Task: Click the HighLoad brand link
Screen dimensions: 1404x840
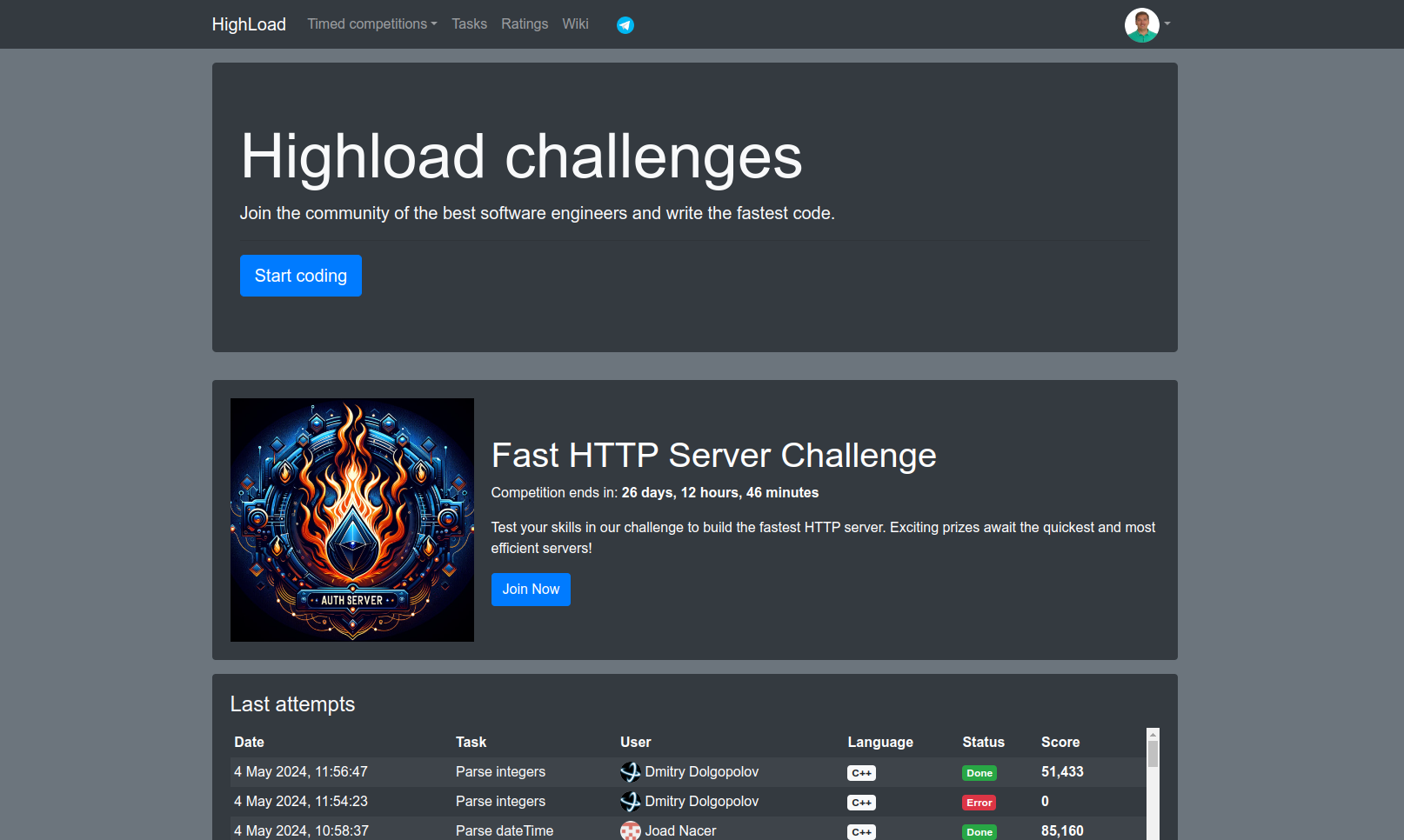Action: click(x=249, y=24)
